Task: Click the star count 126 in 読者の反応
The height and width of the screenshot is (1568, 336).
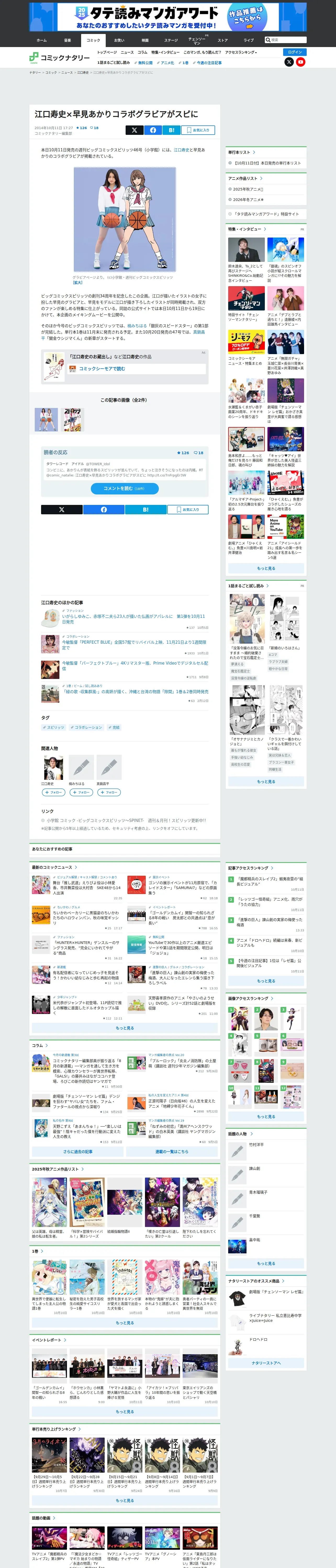Action: tap(183, 453)
